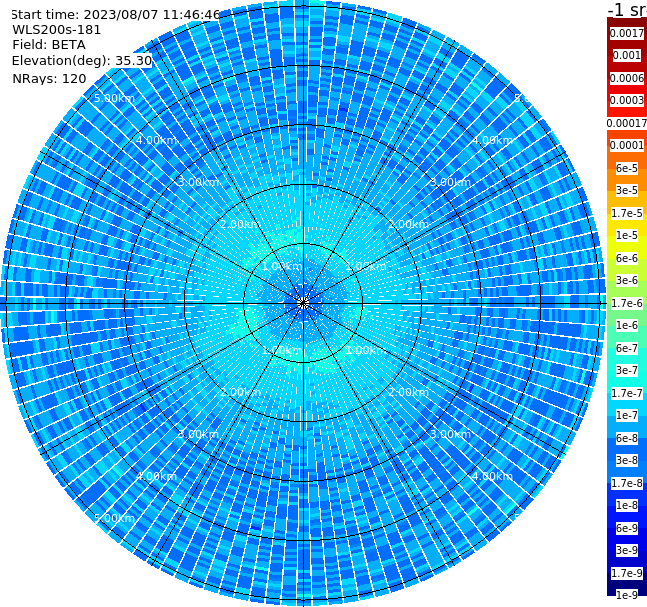
Task: Click the '1.7e-7' colorbar tick label
Action: (x=627, y=393)
